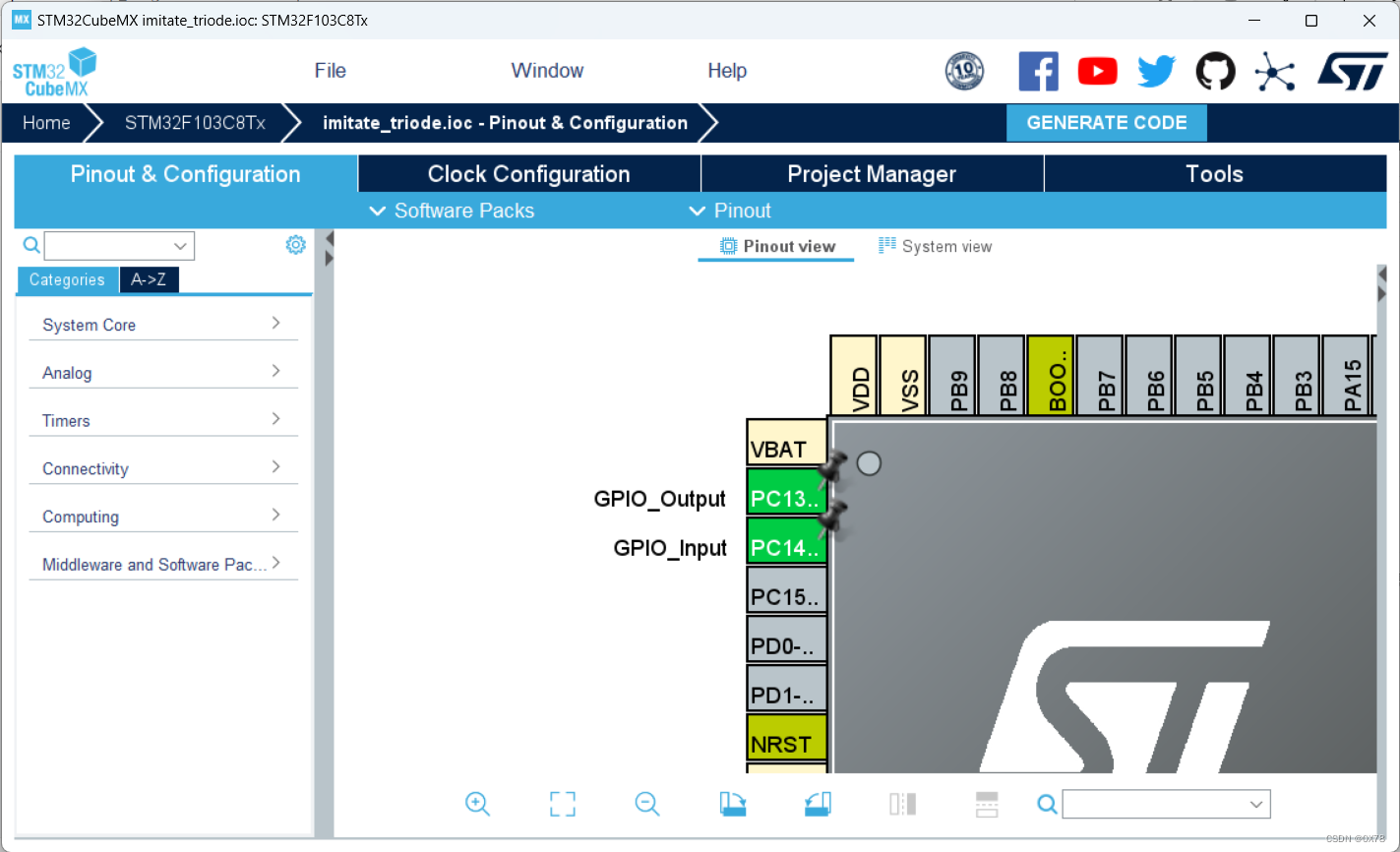Click the category search magnifier icon

[x=31, y=245]
